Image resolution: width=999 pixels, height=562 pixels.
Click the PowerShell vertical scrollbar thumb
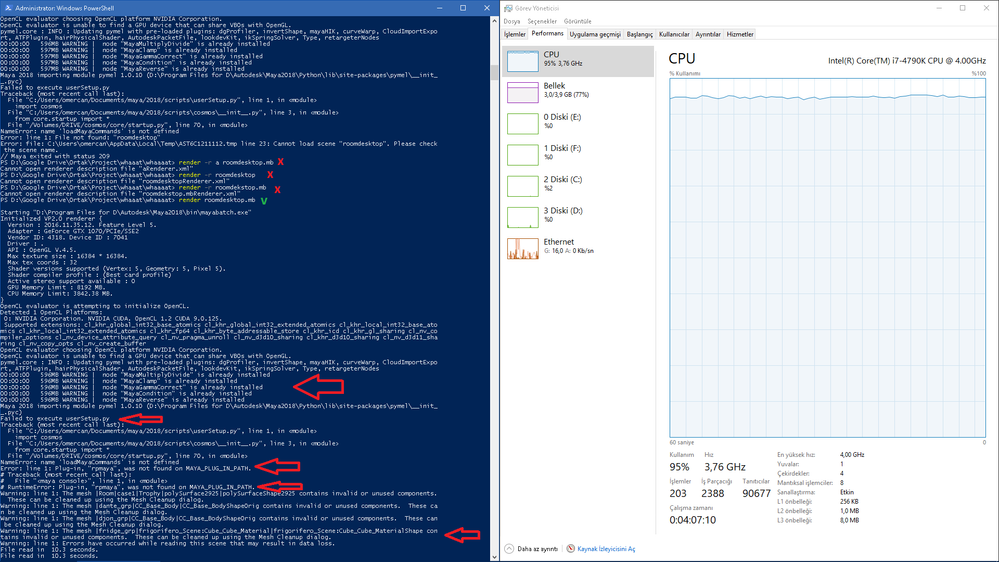[x=494, y=71]
